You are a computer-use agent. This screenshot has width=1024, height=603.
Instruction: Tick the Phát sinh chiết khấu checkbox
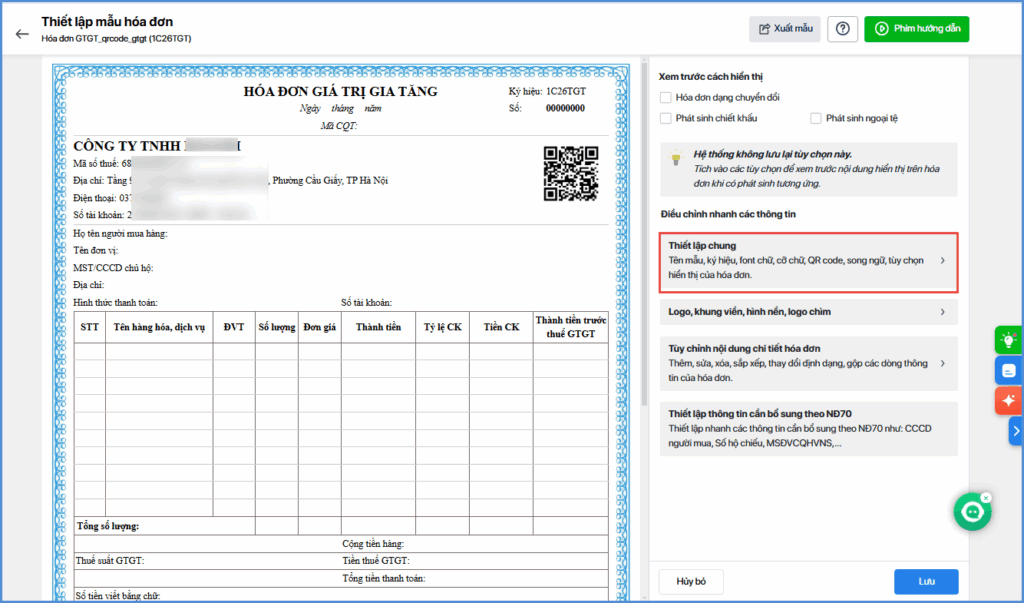pyautogui.click(x=666, y=118)
